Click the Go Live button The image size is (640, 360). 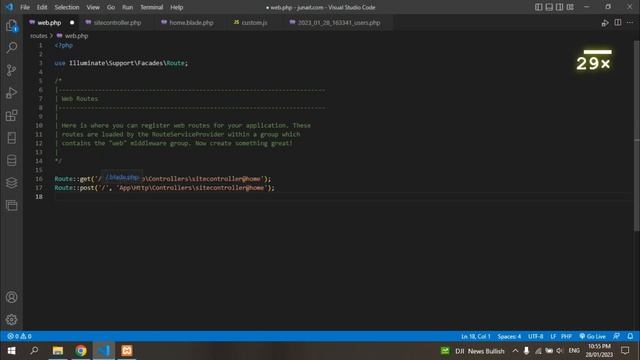[x=592, y=336]
